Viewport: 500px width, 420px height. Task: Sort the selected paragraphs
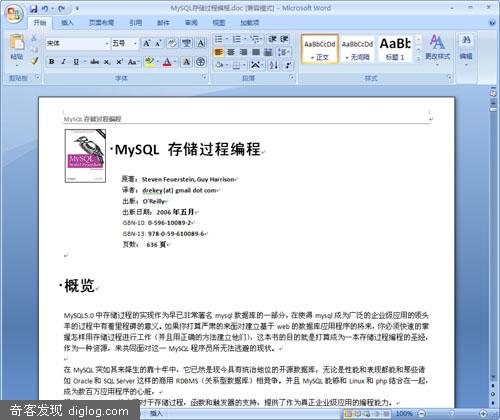coord(274,65)
